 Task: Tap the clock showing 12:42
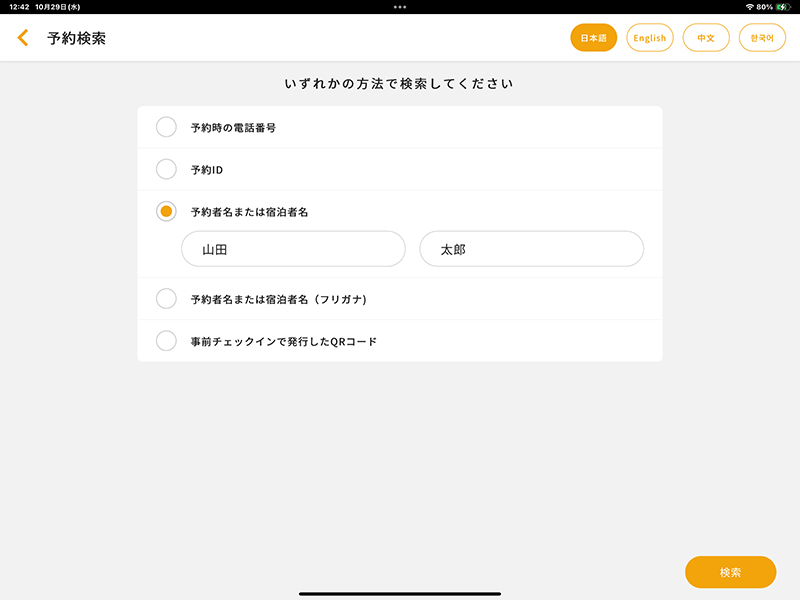coord(17,9)
